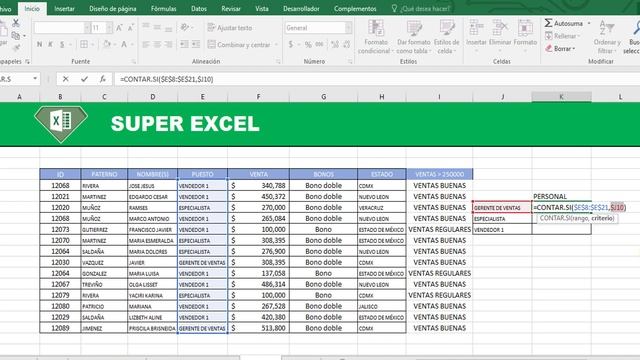Image resolution: width=640 pixels, height=360 pixels.
Task: Open the Combinar y centrar dropdown arrow
Action: point(276,44)
